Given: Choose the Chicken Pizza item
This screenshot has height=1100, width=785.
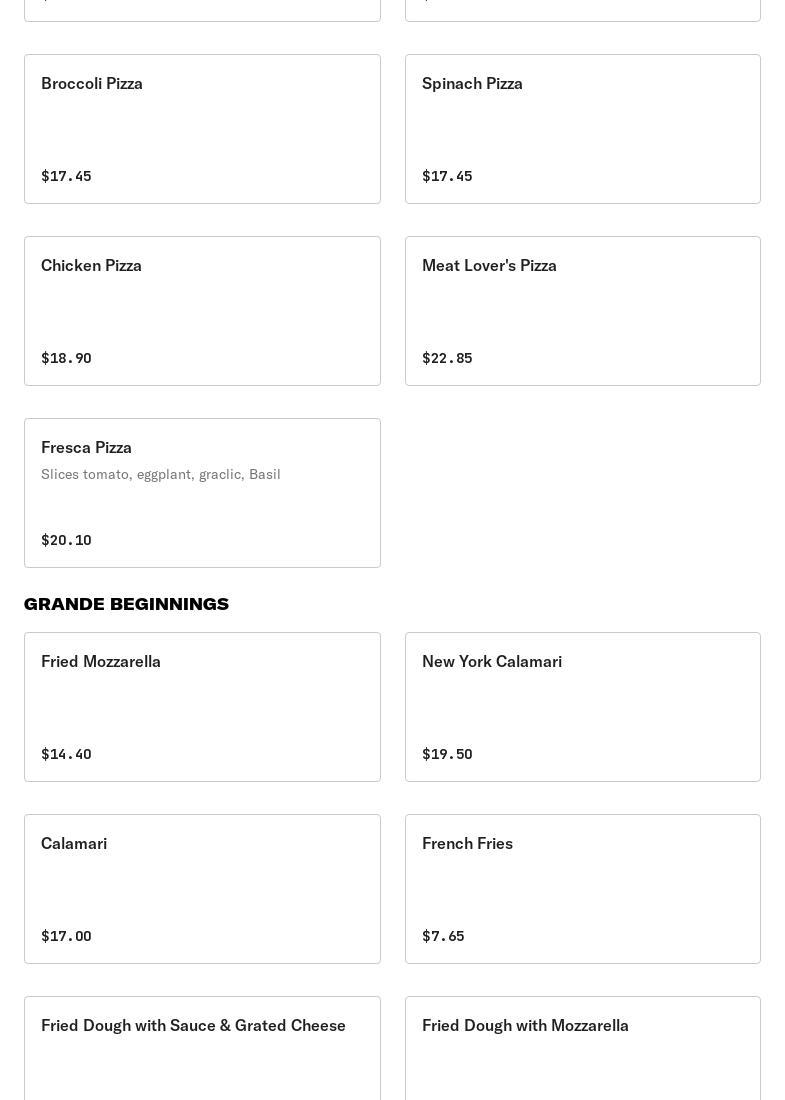Looking at the screenshot, I should coord(202,311).
